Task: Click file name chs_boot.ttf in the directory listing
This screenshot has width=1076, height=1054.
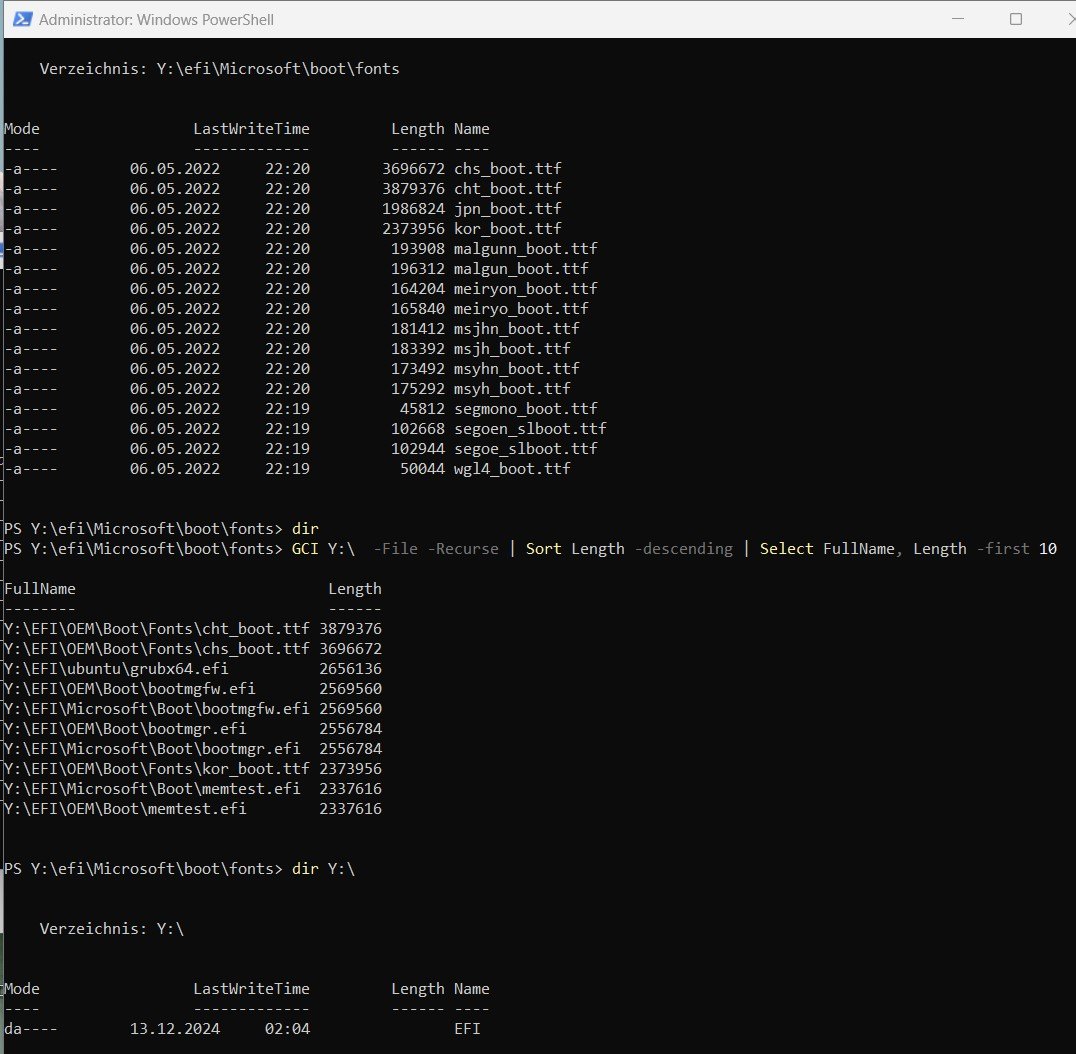Action: 507,169
